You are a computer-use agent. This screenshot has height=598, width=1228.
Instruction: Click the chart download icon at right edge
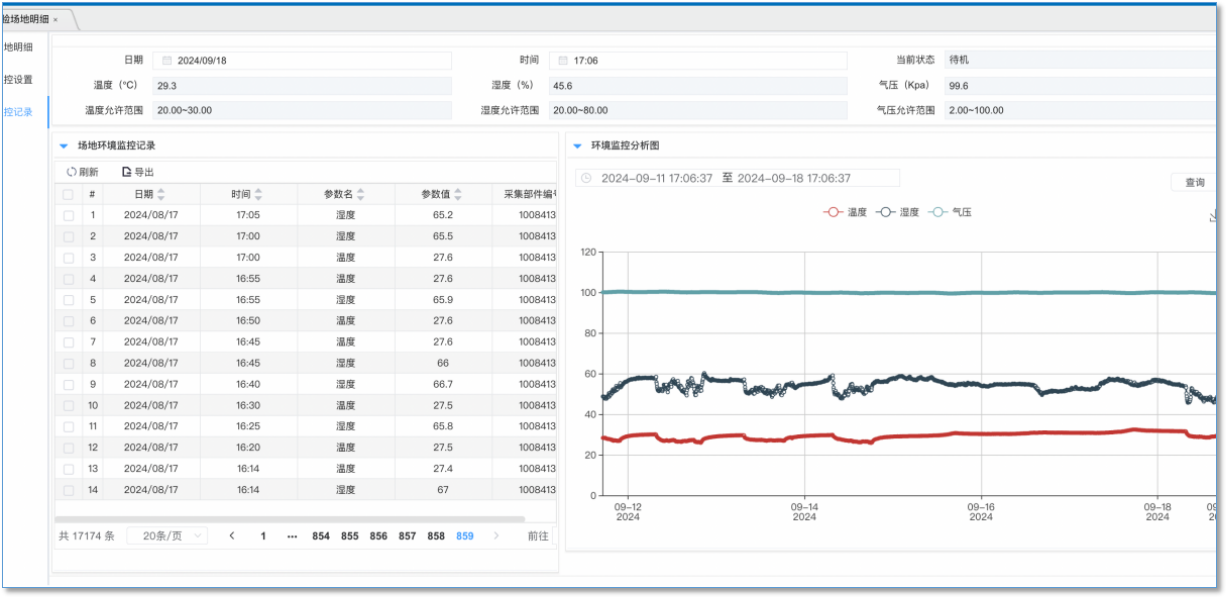click(x=1213, y=214)
